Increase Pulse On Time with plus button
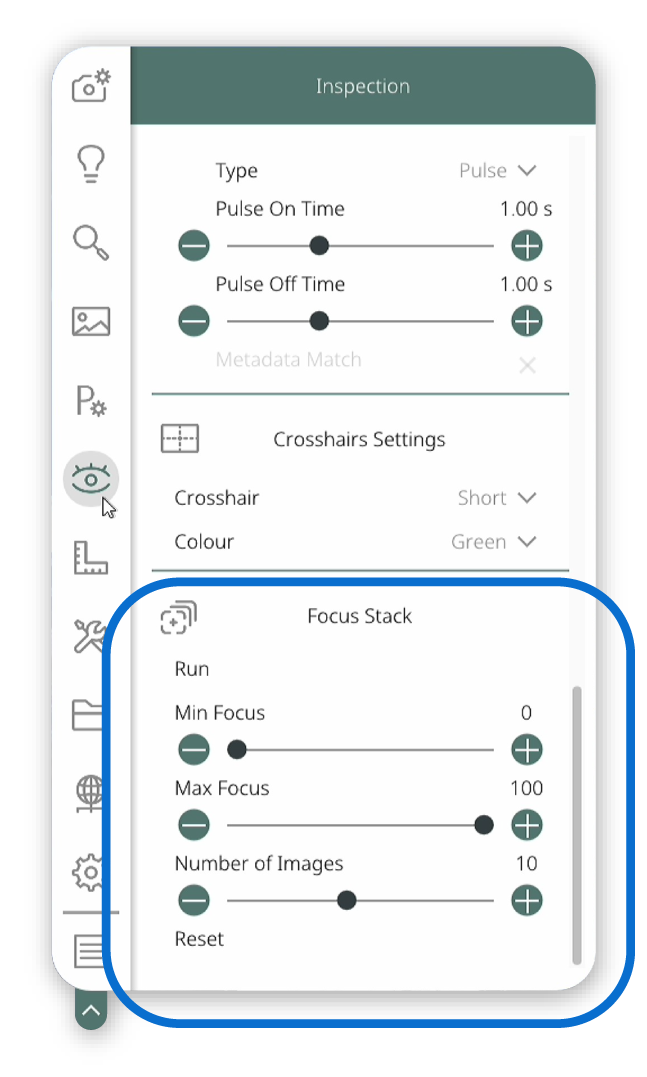This screenshot has width=647, height=1077. (527, 246)
